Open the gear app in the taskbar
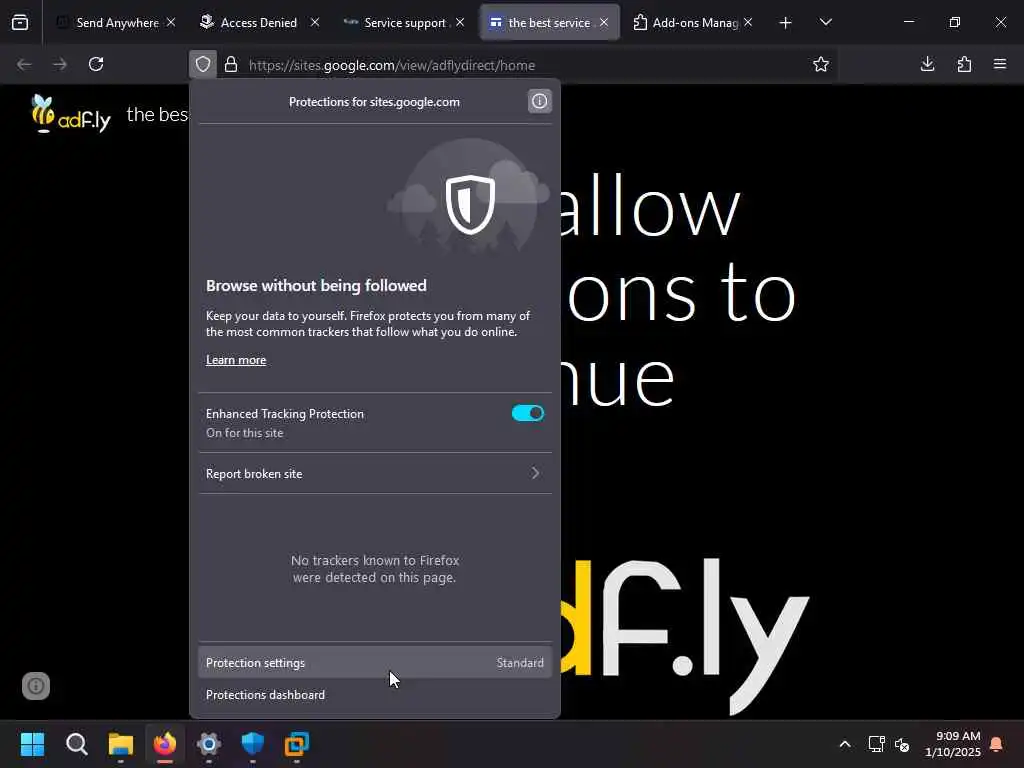Viewport: 1024px width, 768px height. coord(209,744)
